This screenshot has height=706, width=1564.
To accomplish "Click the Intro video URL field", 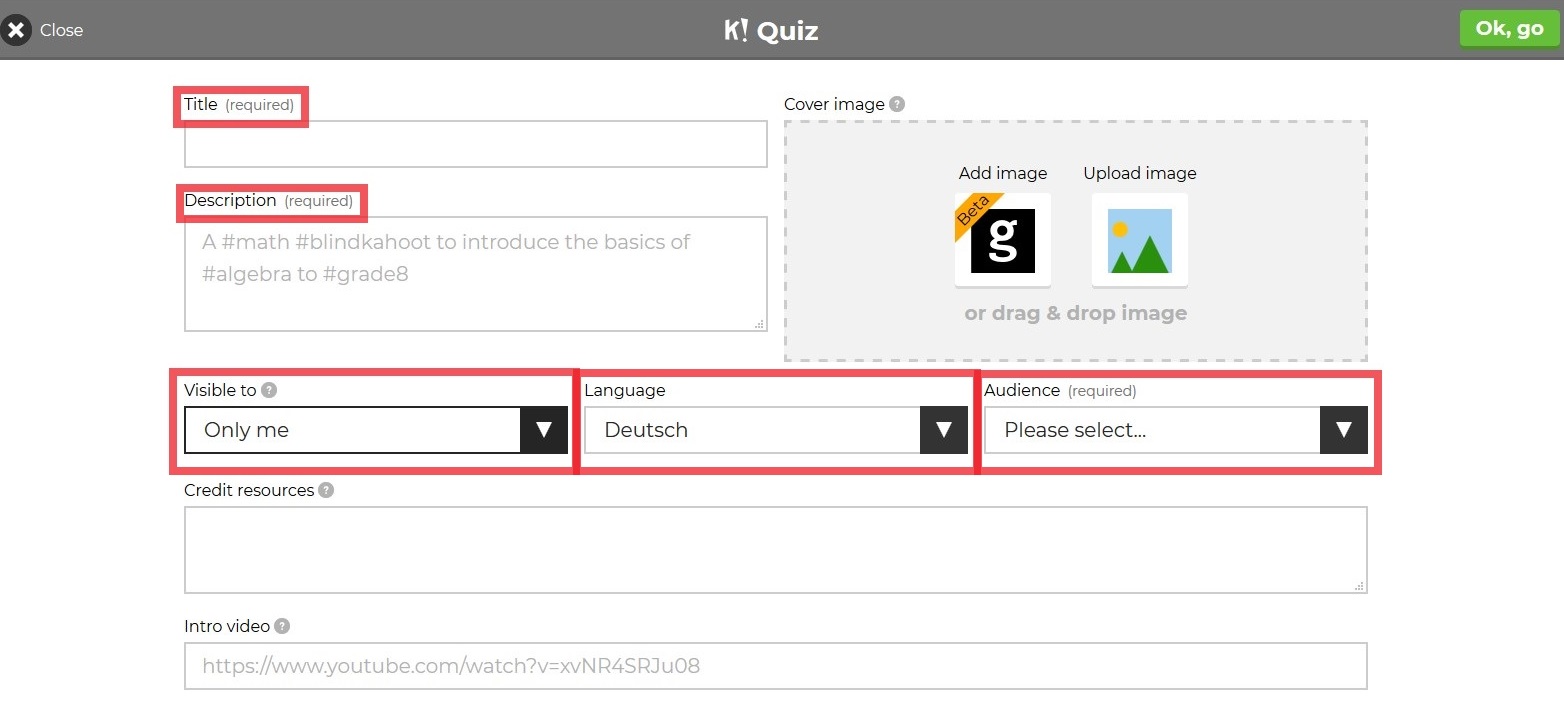I will (775, 666).
